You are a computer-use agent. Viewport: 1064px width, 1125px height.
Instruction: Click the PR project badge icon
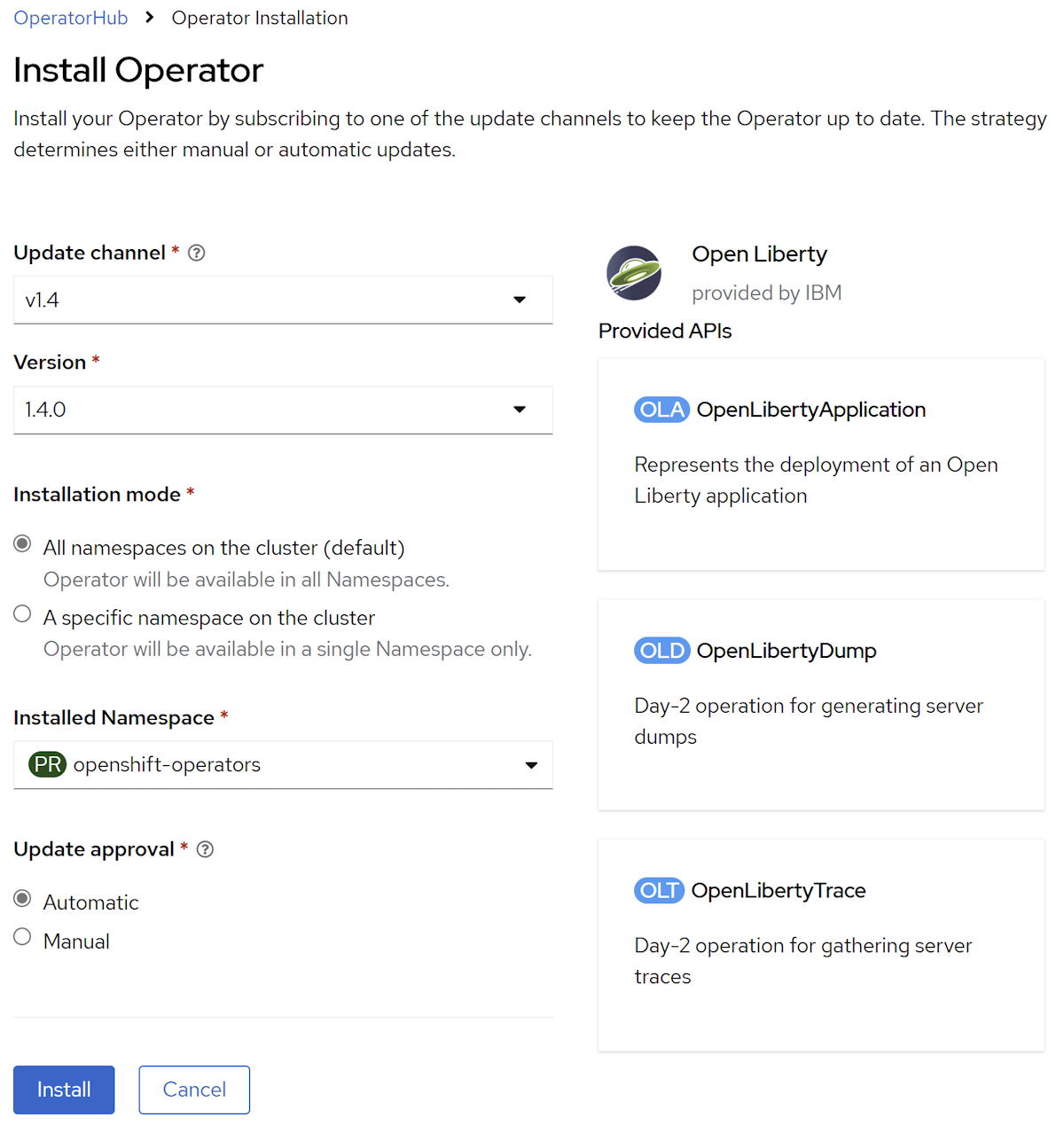[x=47, y=764]
